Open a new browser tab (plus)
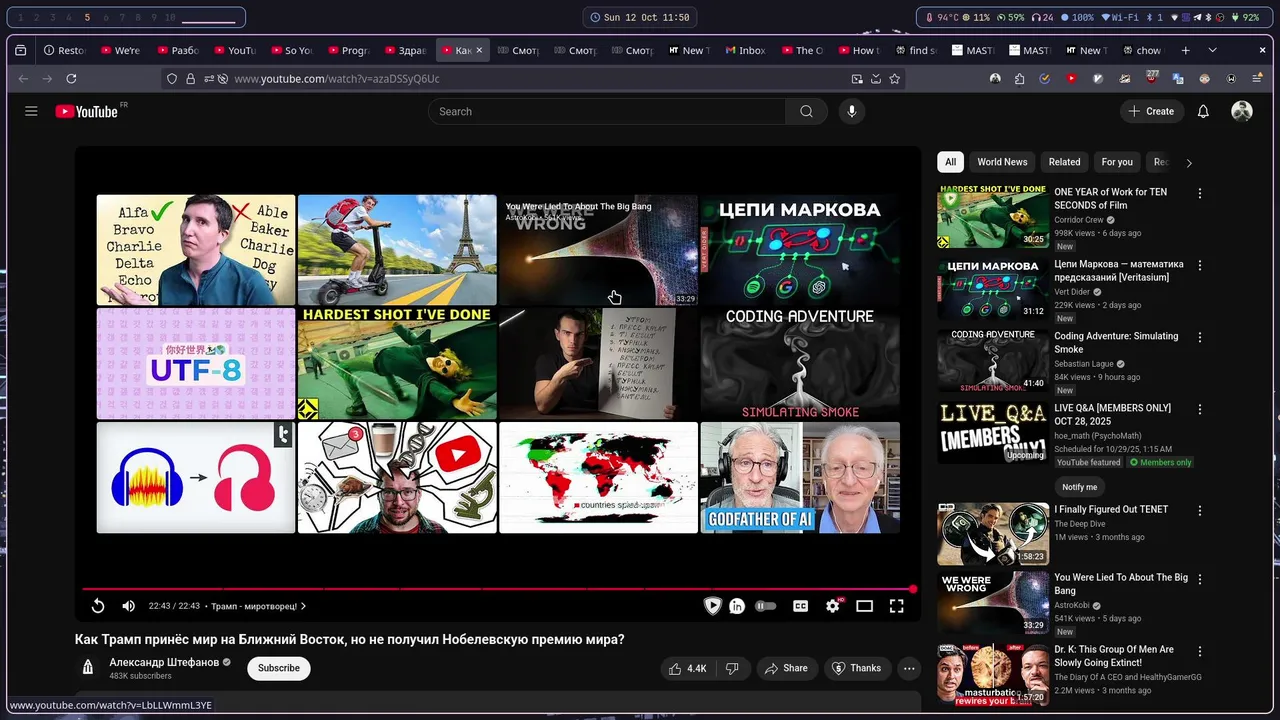 click(x=1186, y=50)
